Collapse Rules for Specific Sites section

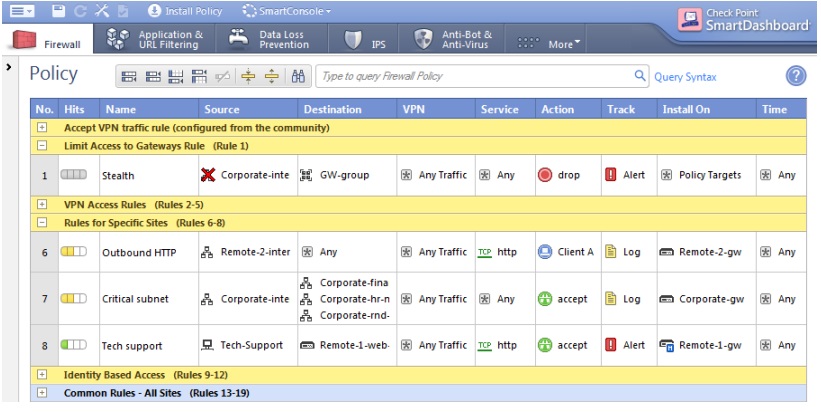(42, 222)
